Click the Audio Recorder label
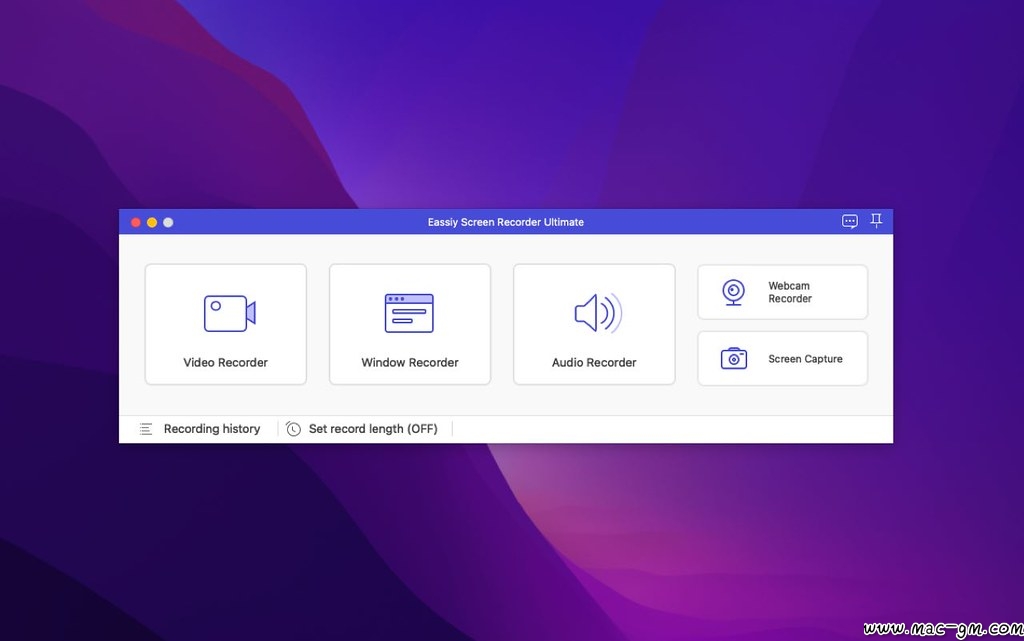 (x=594, y=362)
